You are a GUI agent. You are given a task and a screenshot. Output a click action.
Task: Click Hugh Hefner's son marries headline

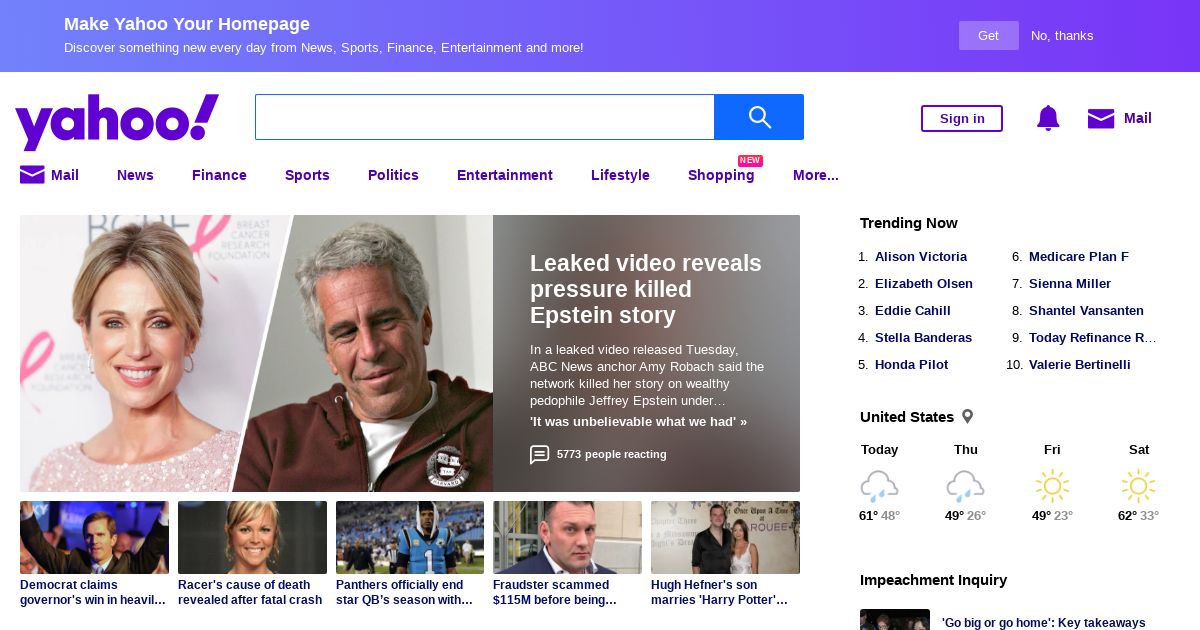point(719,592)
